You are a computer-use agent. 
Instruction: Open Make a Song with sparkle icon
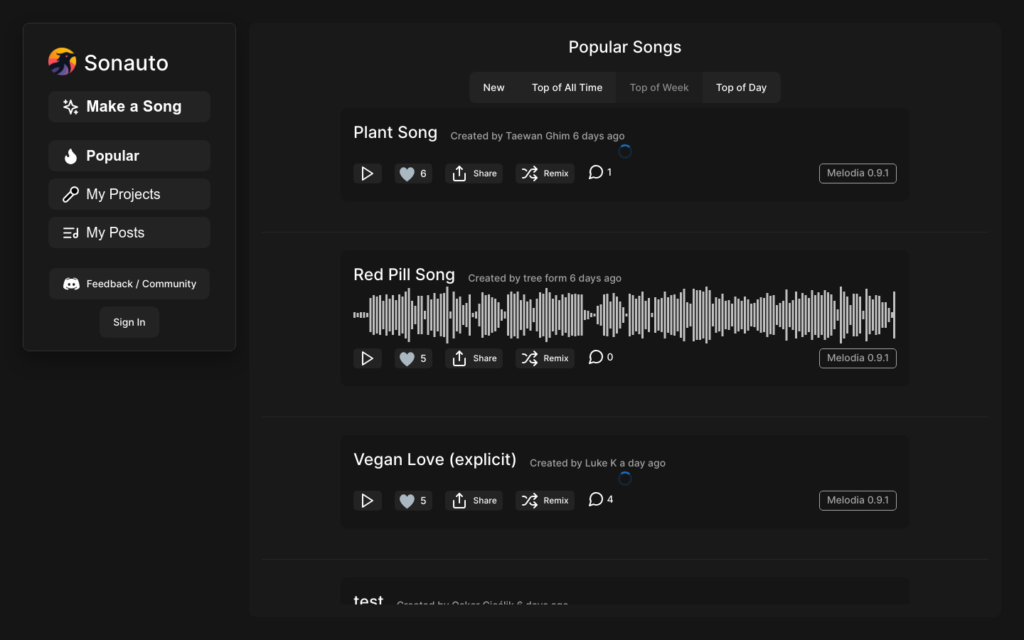pyautogui.click(x=129, y=106)
